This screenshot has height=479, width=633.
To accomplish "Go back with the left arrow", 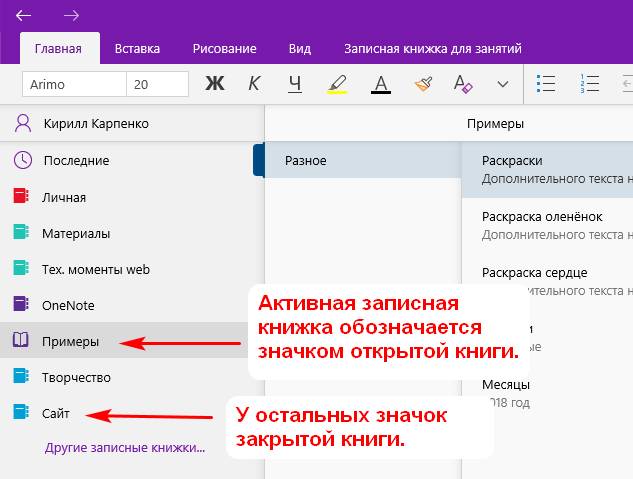I will coord(23,15).
